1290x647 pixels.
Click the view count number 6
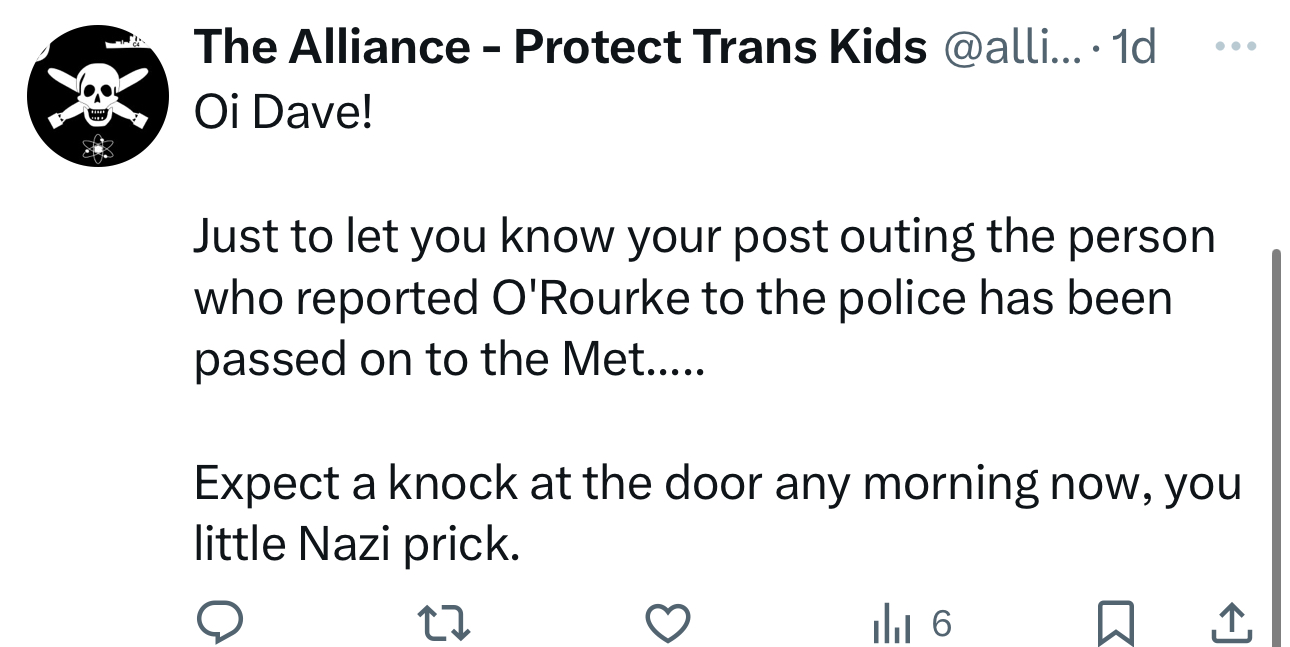tap(941, 625)
